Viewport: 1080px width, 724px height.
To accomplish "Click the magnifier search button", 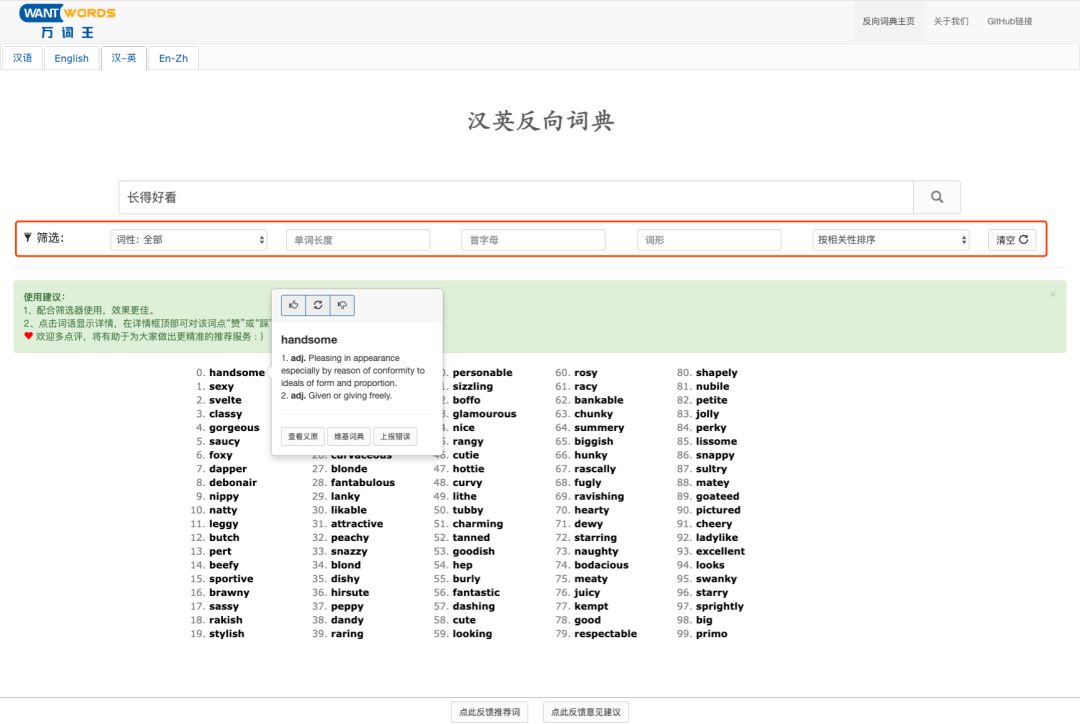I will click(x=937, y=197).
